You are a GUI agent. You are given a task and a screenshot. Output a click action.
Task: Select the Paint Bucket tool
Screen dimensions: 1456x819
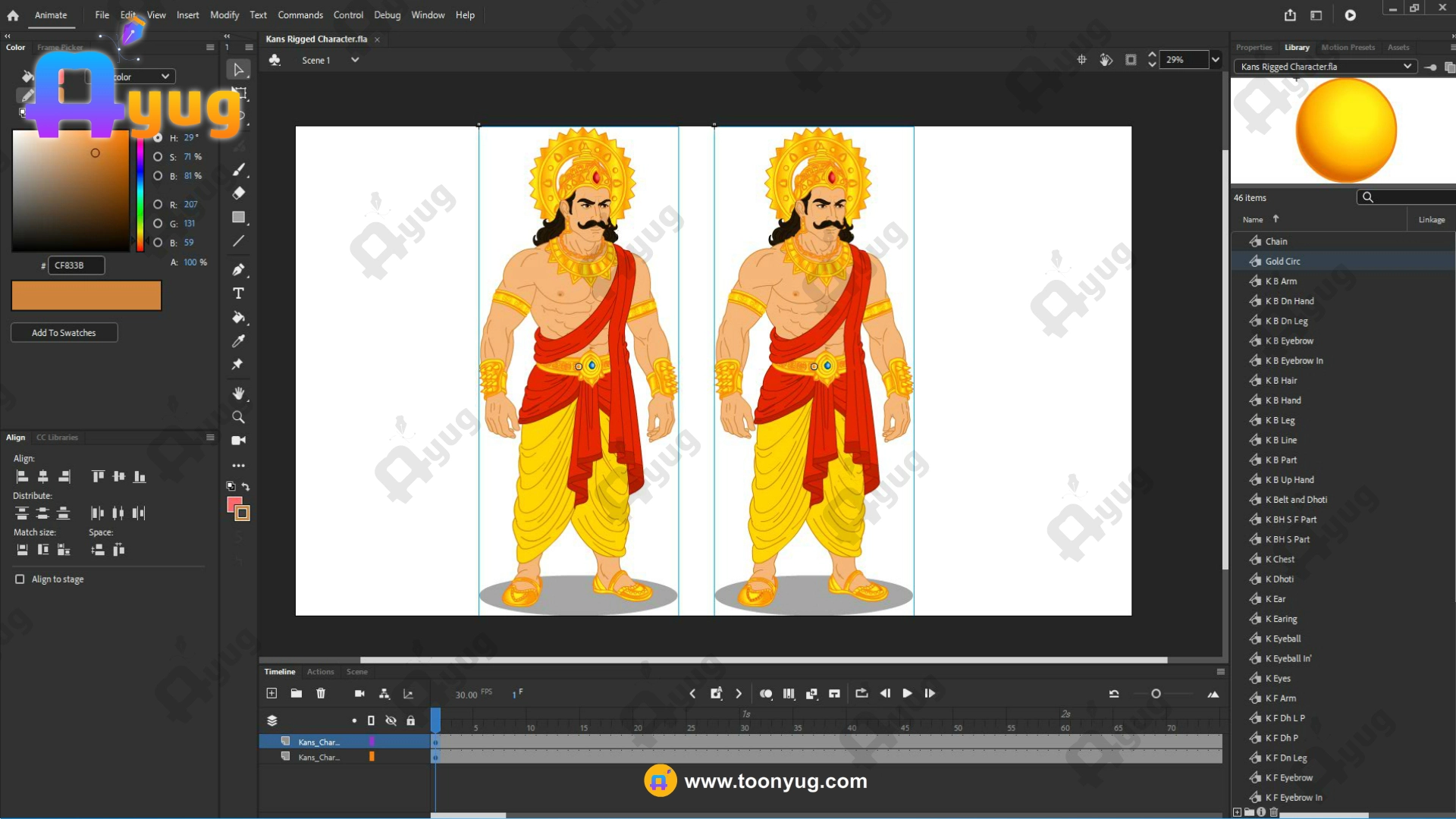(238, 318)
